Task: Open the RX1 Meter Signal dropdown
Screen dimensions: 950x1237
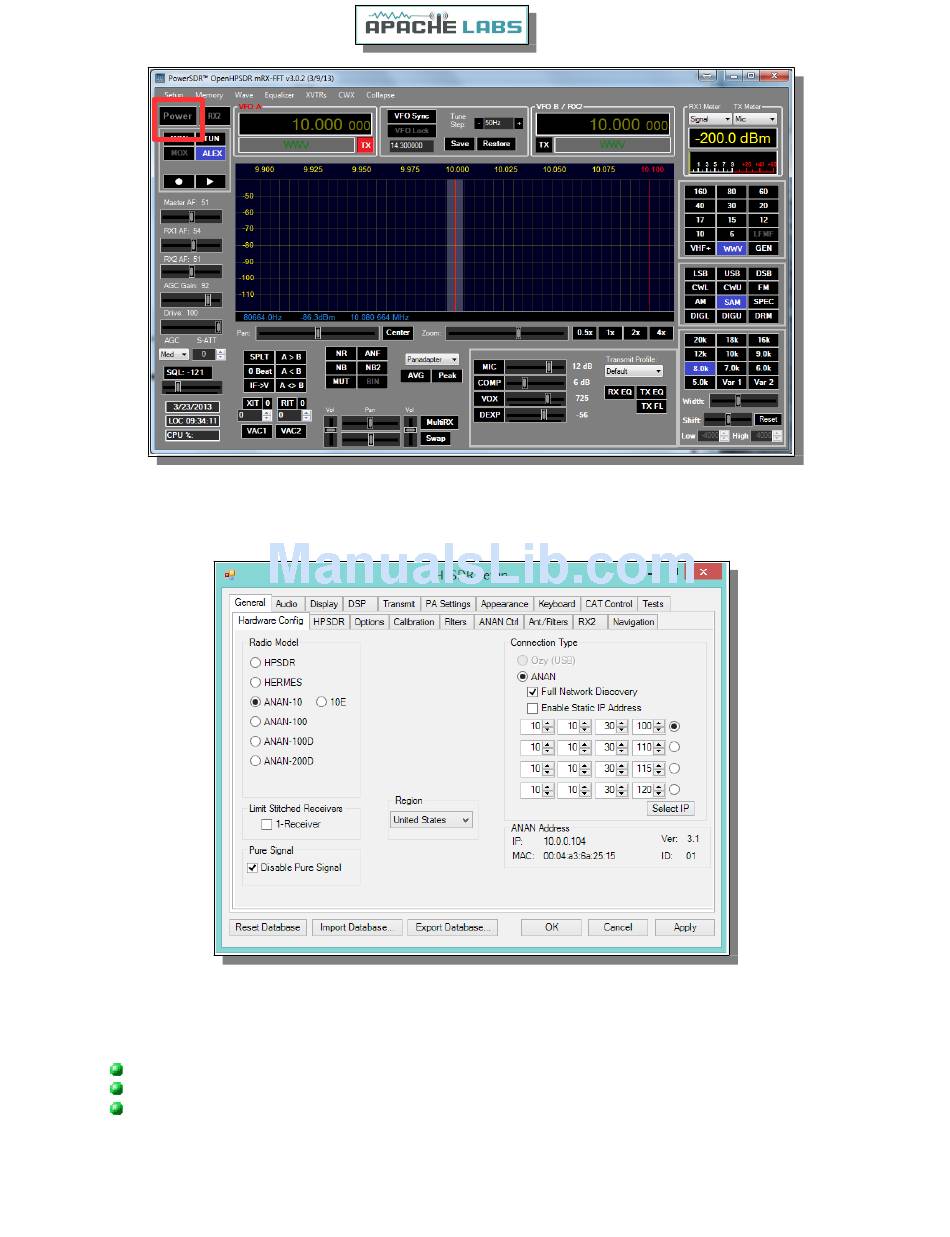Action: [x=710, y=119]
